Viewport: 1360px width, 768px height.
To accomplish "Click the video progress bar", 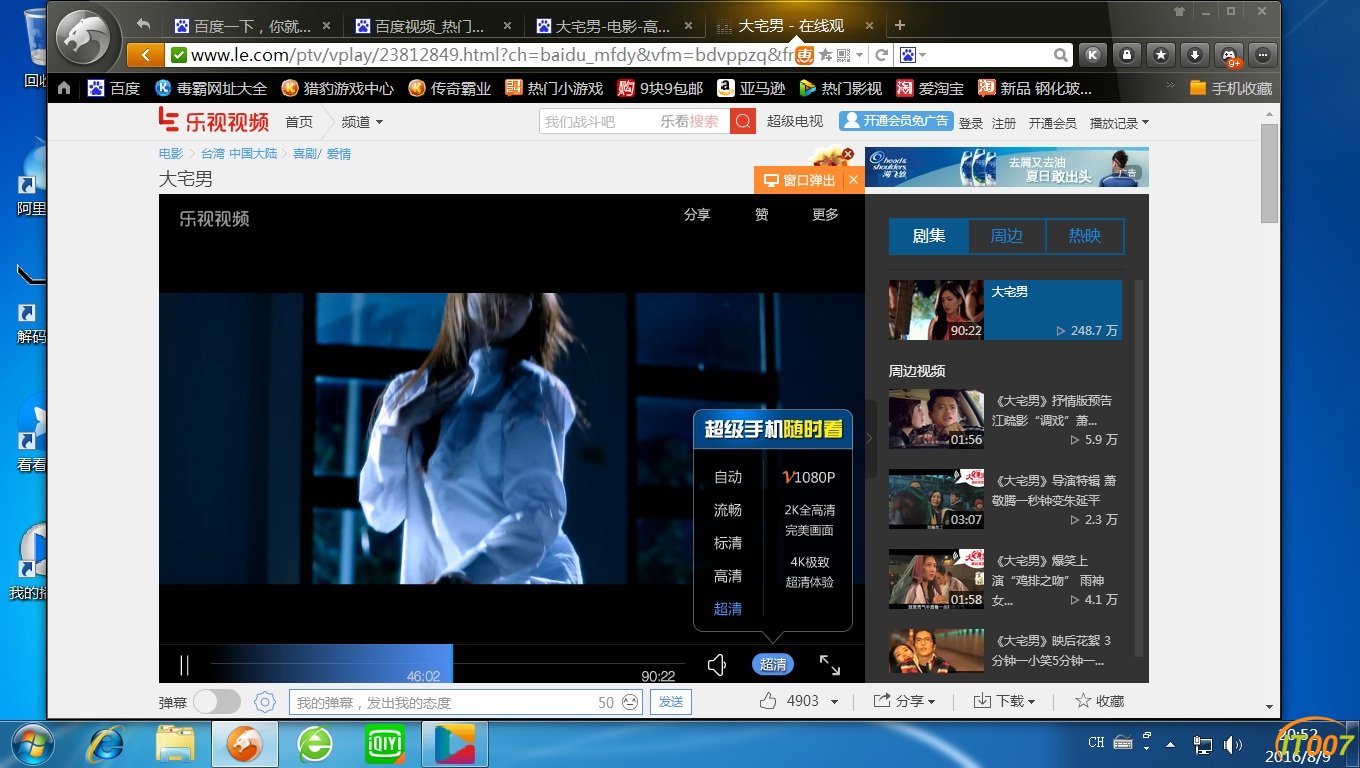I will [x=446, y=664].
